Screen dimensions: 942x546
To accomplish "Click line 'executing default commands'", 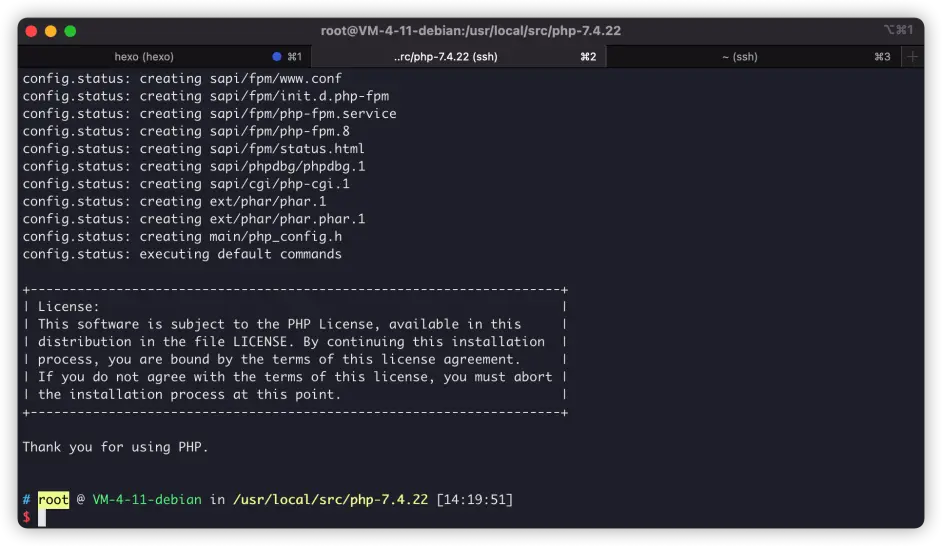I will click(x=182, y=254).
